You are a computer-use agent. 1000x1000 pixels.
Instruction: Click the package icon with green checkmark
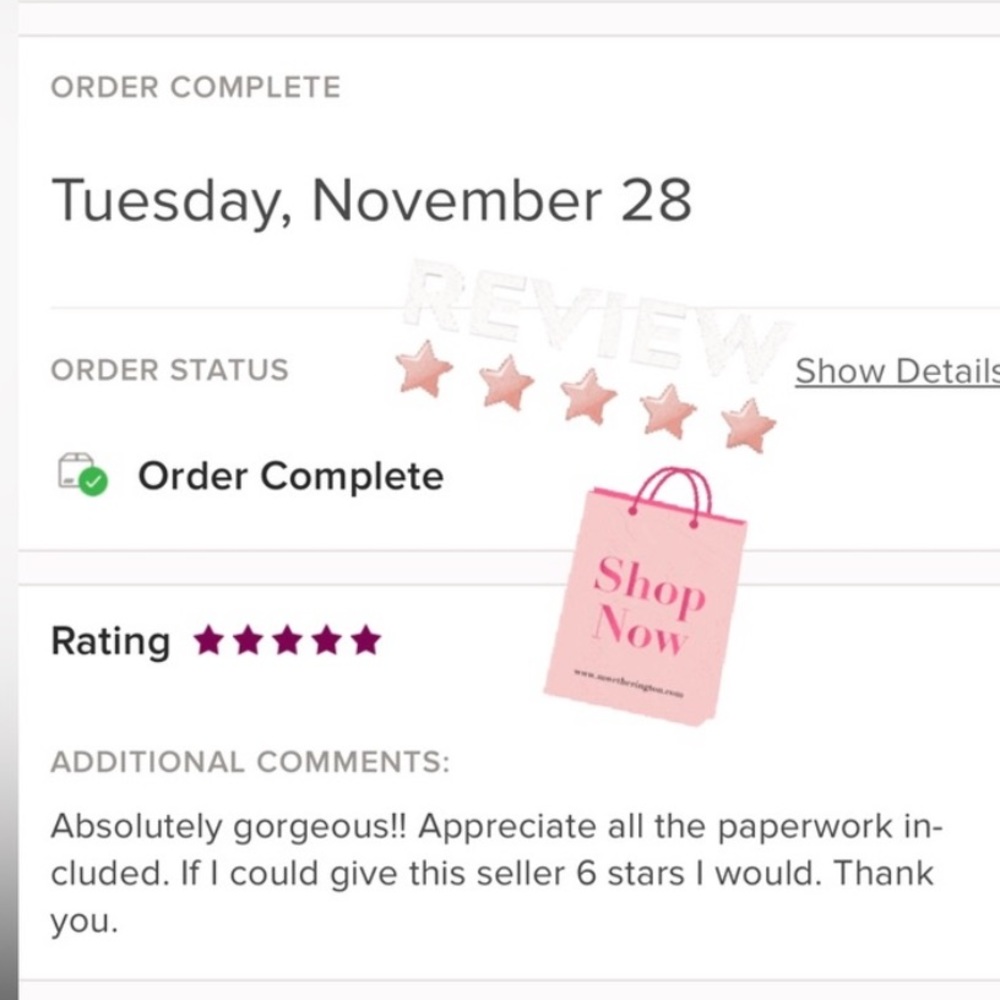pos(83,474)
